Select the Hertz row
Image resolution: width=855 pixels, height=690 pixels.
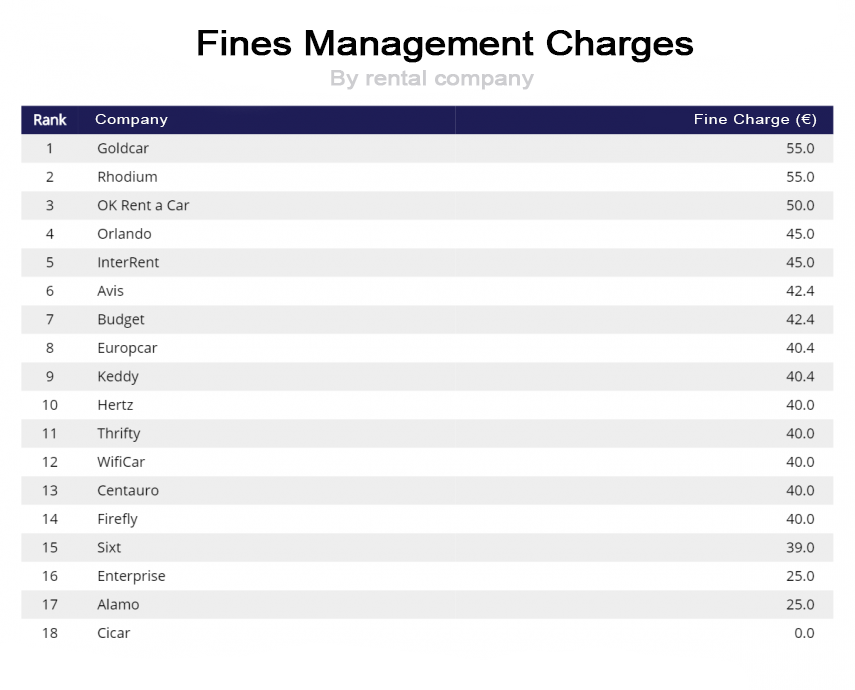coord(427,405)
